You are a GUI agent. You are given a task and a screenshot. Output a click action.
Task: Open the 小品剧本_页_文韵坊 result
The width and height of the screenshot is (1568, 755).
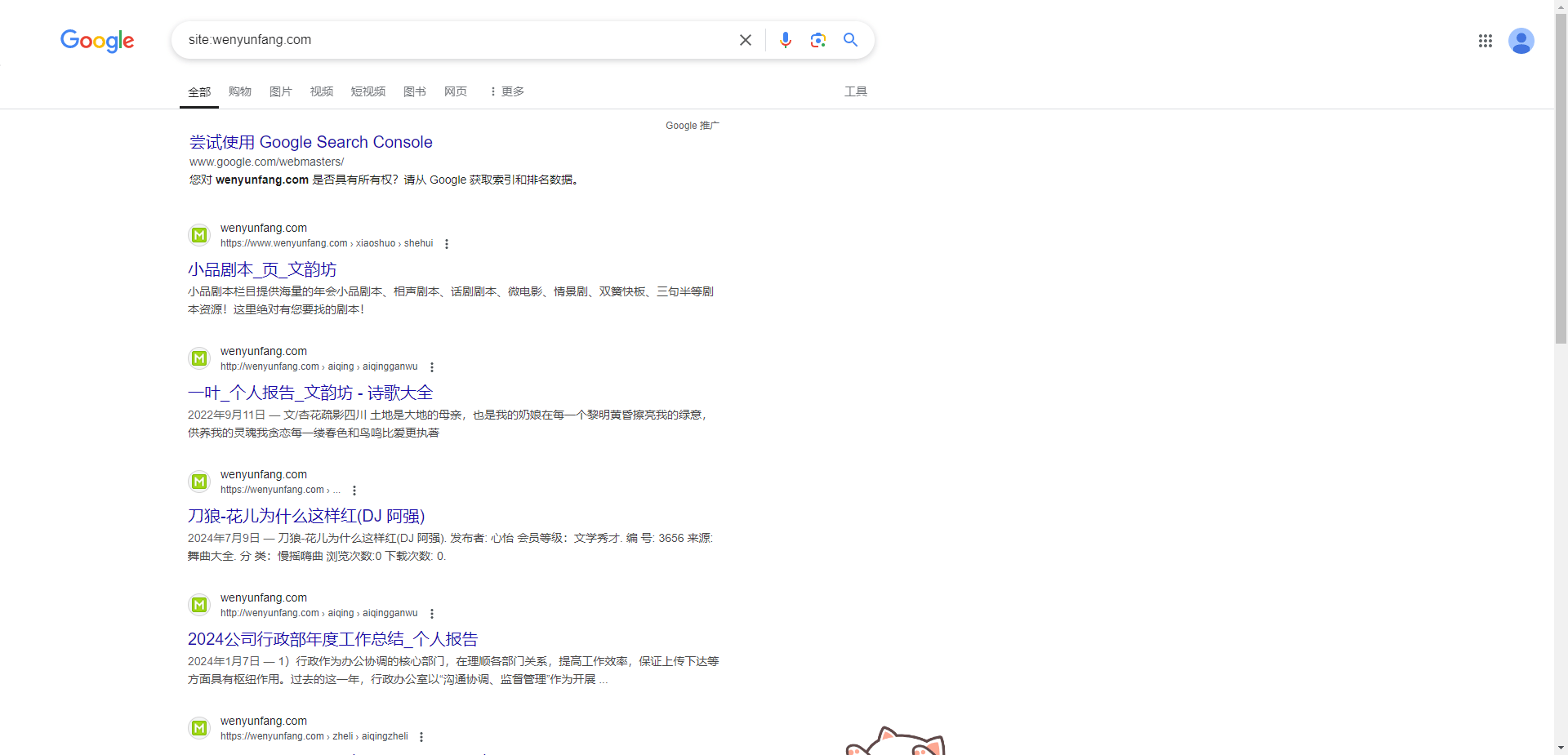(x=262, y=269)
